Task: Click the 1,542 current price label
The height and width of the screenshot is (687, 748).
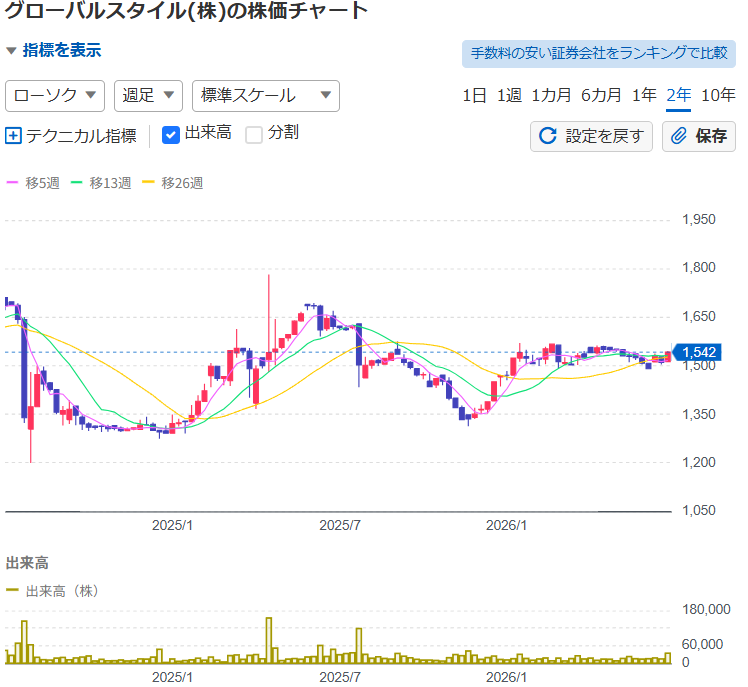Action: coord(696,353)
